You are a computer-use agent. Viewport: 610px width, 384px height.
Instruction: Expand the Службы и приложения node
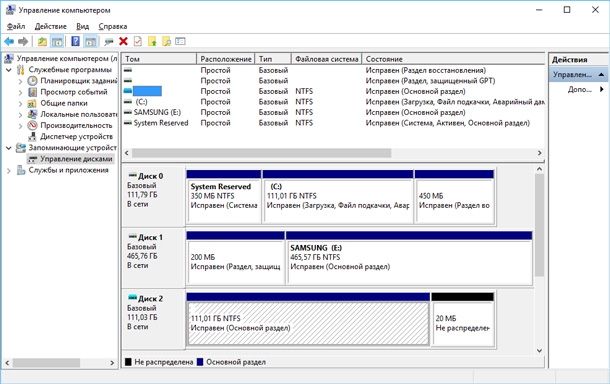pyautogui.click(x=9, y=170)
